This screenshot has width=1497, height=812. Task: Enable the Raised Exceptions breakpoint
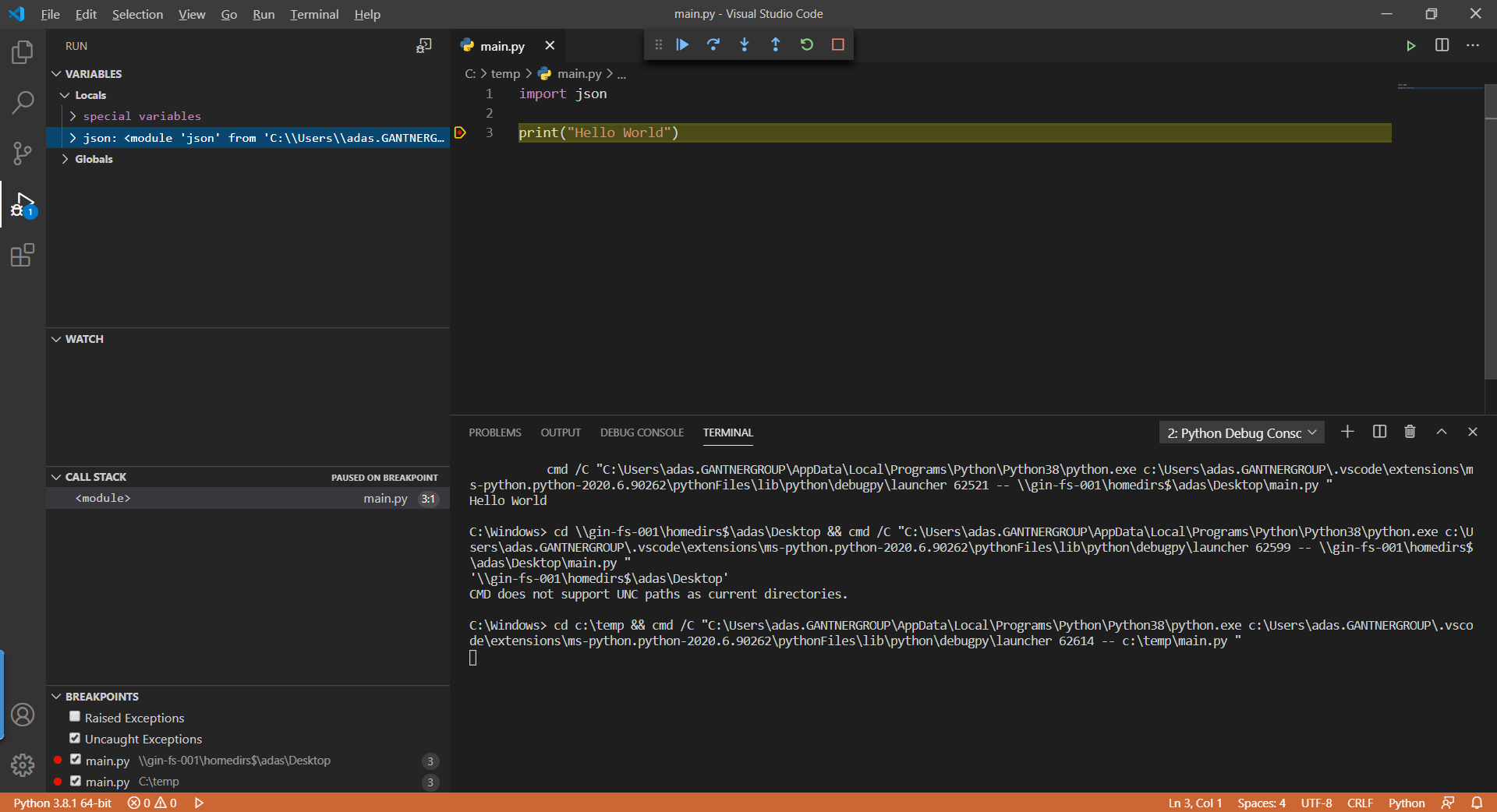coord(75,716)
